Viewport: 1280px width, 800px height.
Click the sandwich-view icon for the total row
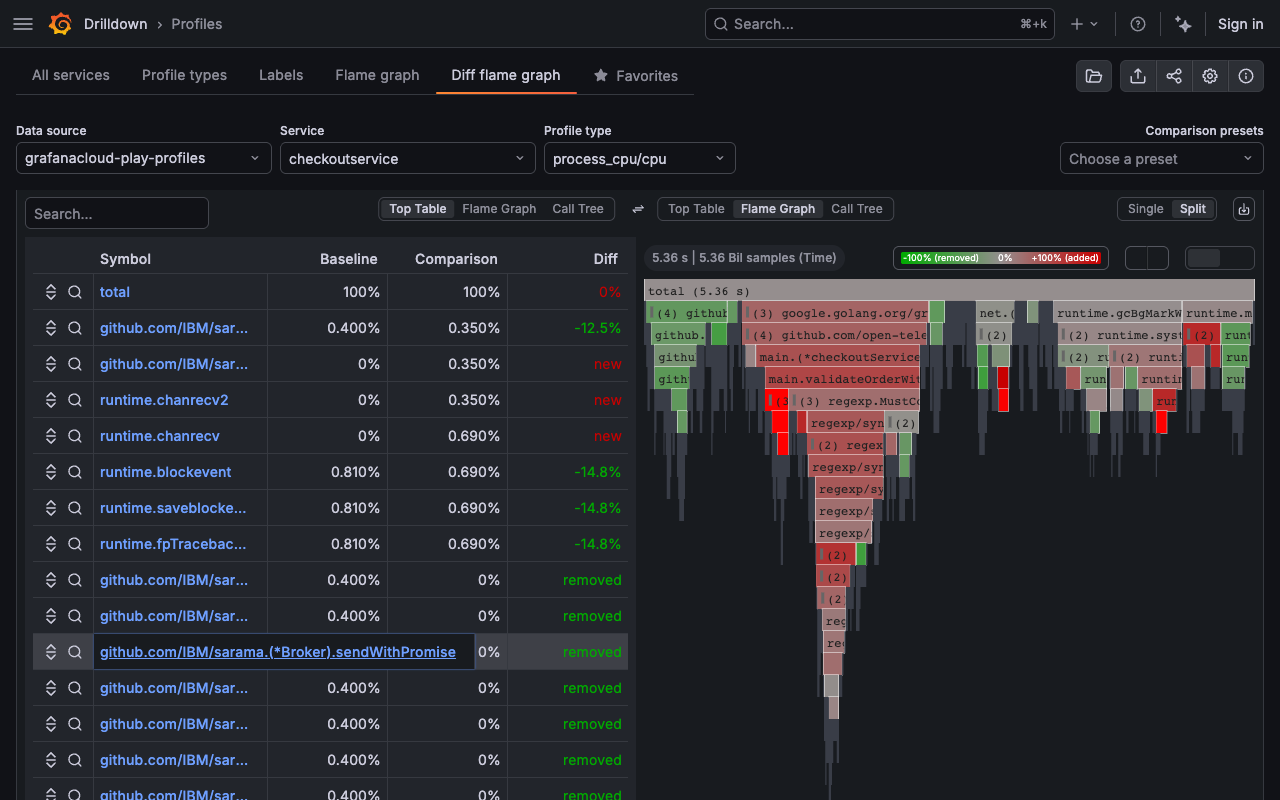(x=51, y=292)
